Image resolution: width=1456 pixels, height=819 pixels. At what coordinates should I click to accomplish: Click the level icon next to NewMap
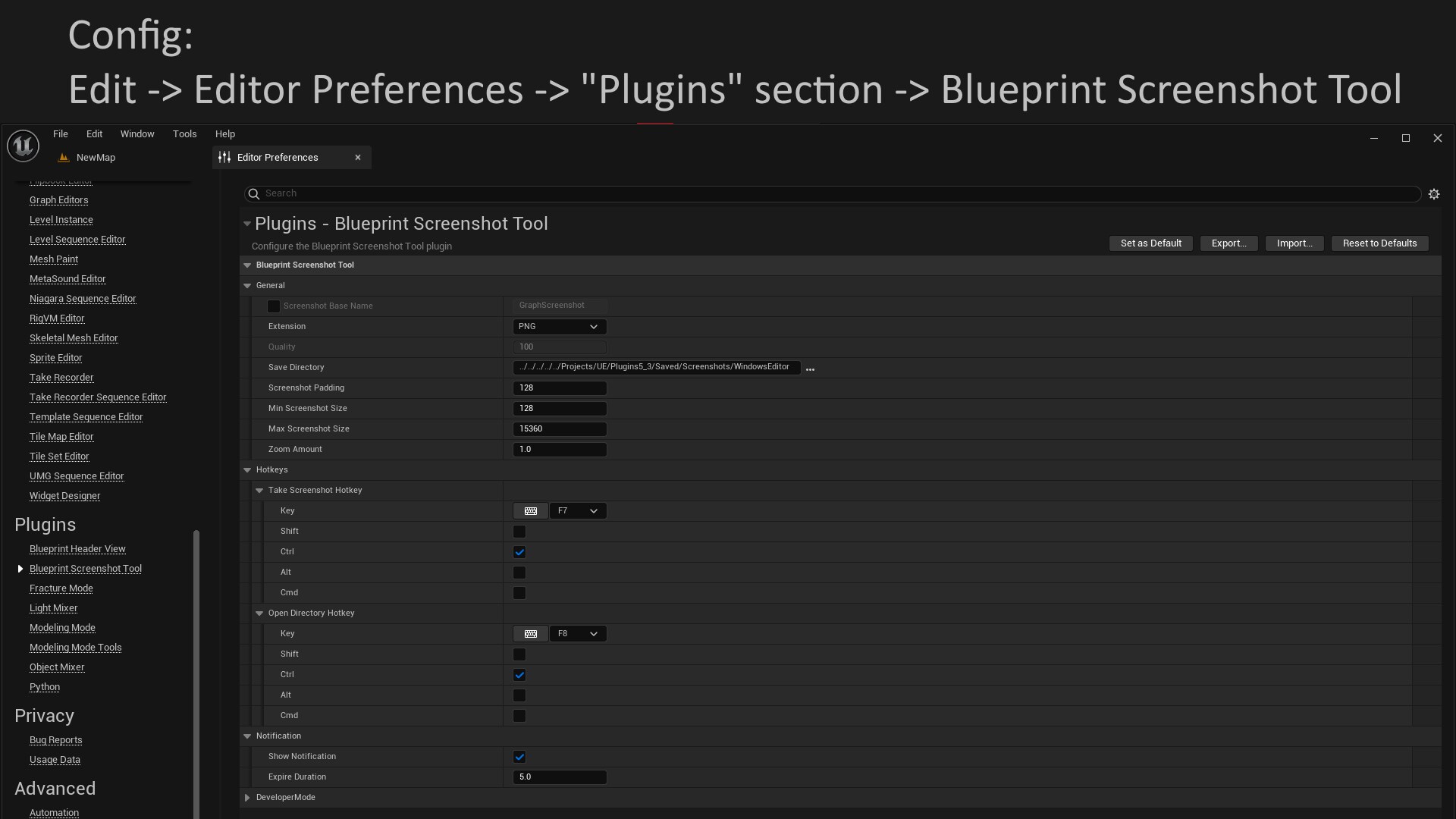63,157
